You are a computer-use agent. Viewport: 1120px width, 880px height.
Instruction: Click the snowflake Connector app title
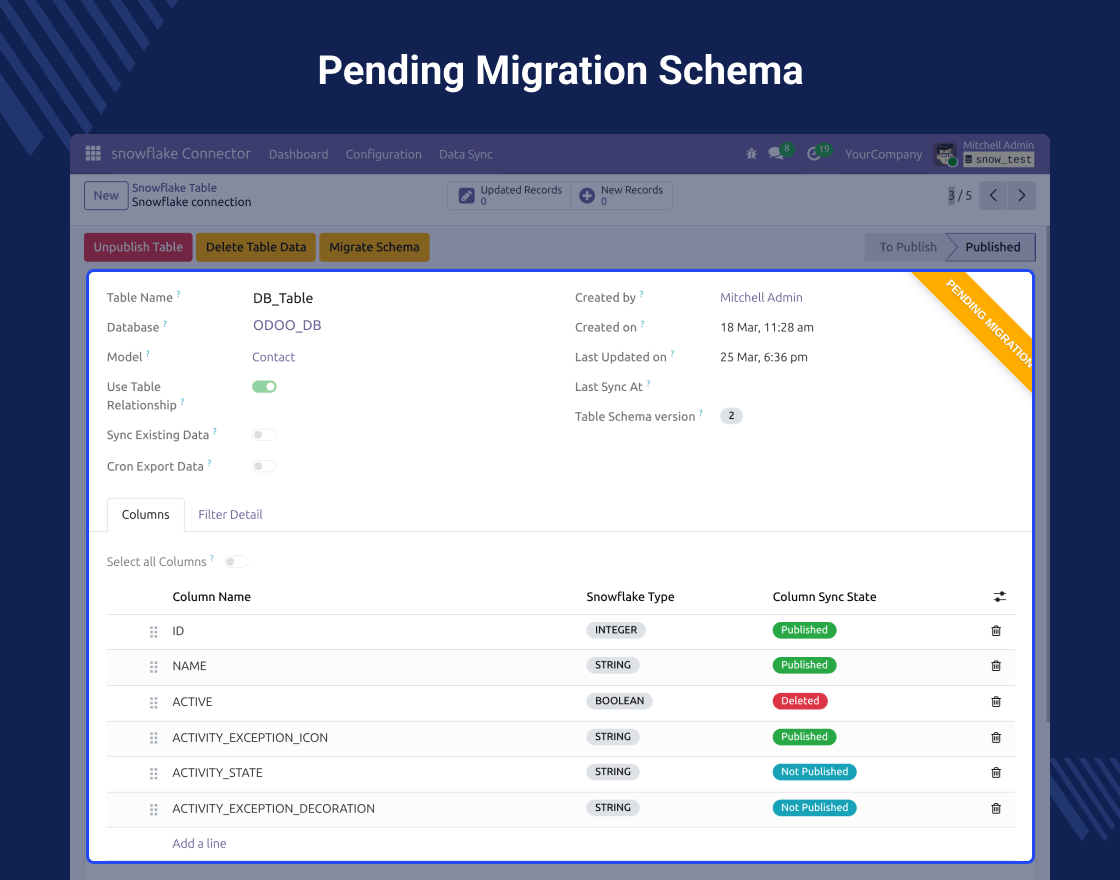click(x=181, y=154)
